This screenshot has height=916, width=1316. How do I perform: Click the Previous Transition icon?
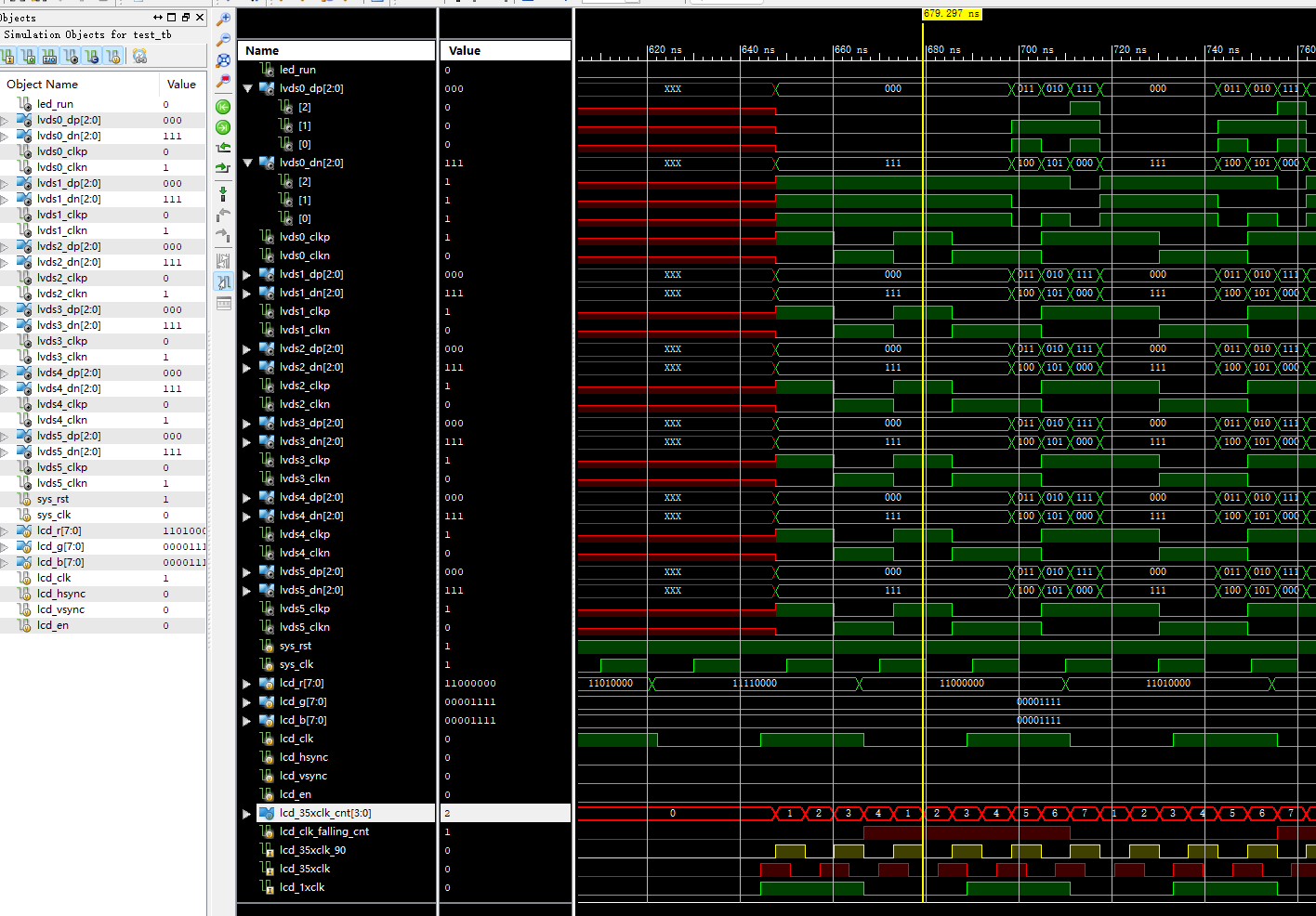pyautogui.click(x=223, y=148)
